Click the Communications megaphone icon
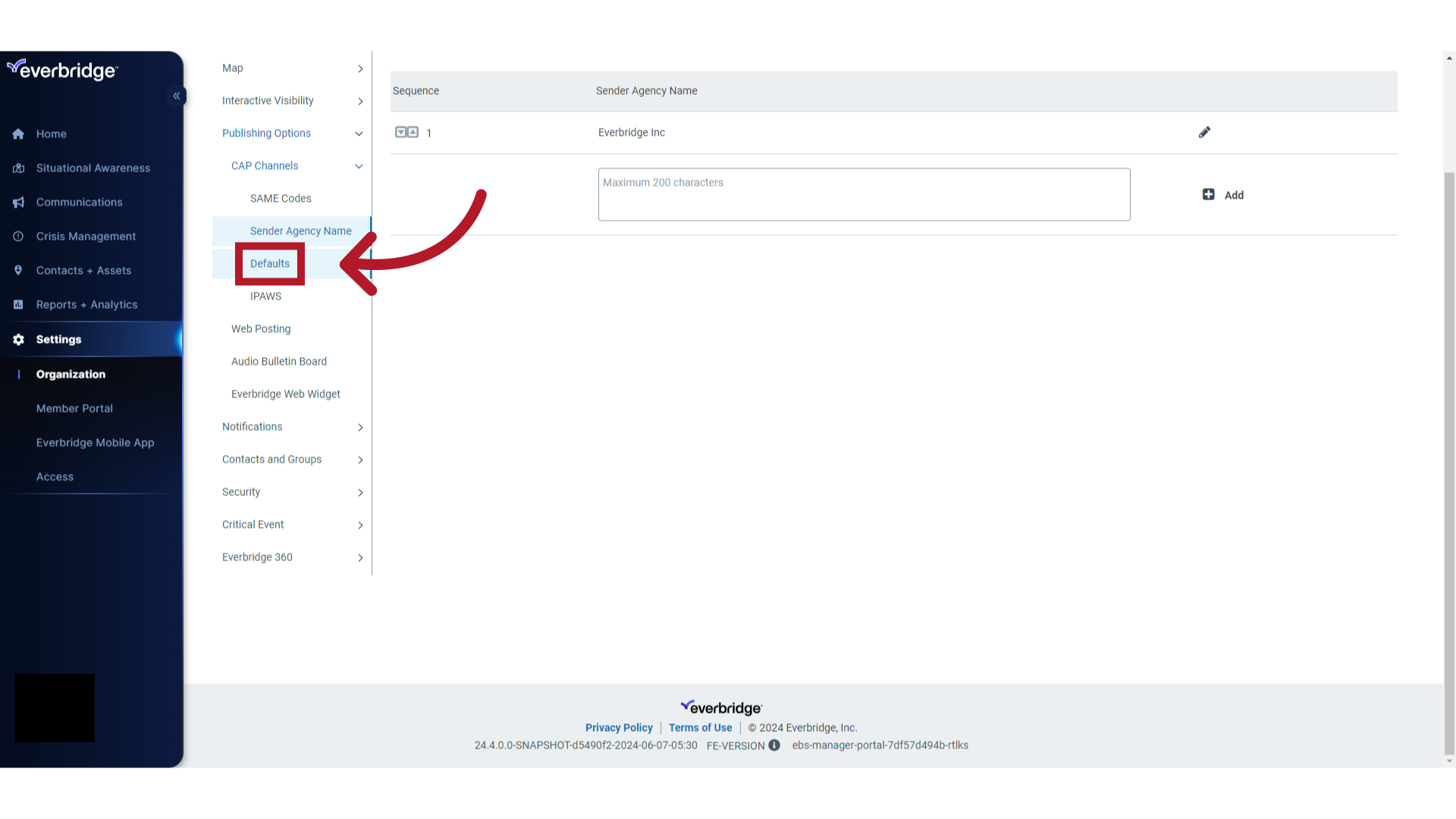 (x=18, y=202)
